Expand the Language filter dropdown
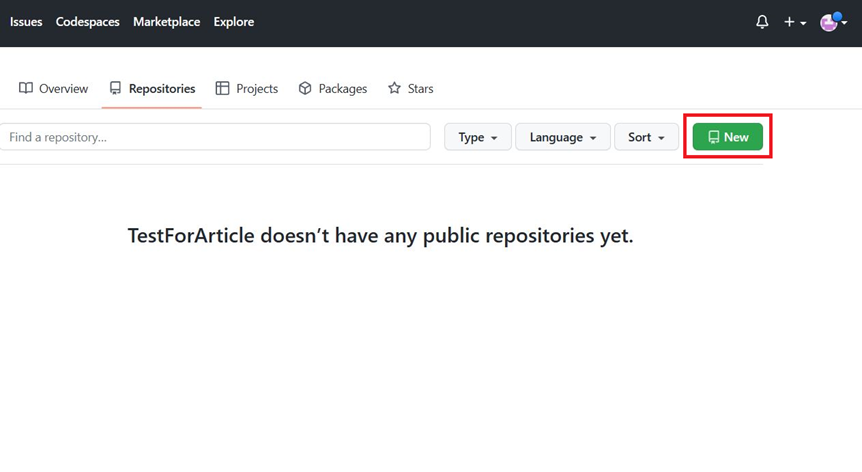This screenshot has width=862, height=472. (563, 137)
